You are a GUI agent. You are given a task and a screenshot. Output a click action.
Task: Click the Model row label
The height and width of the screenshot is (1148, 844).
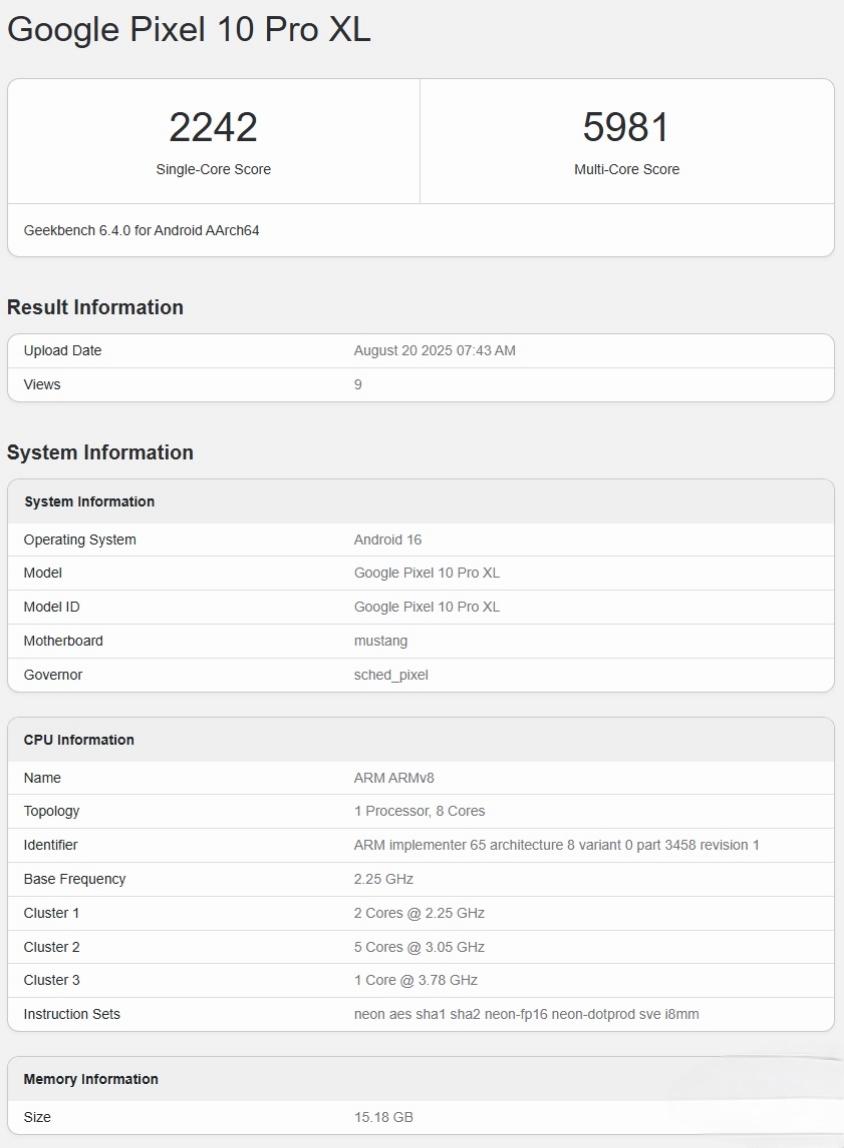click(x=42, y=573)
